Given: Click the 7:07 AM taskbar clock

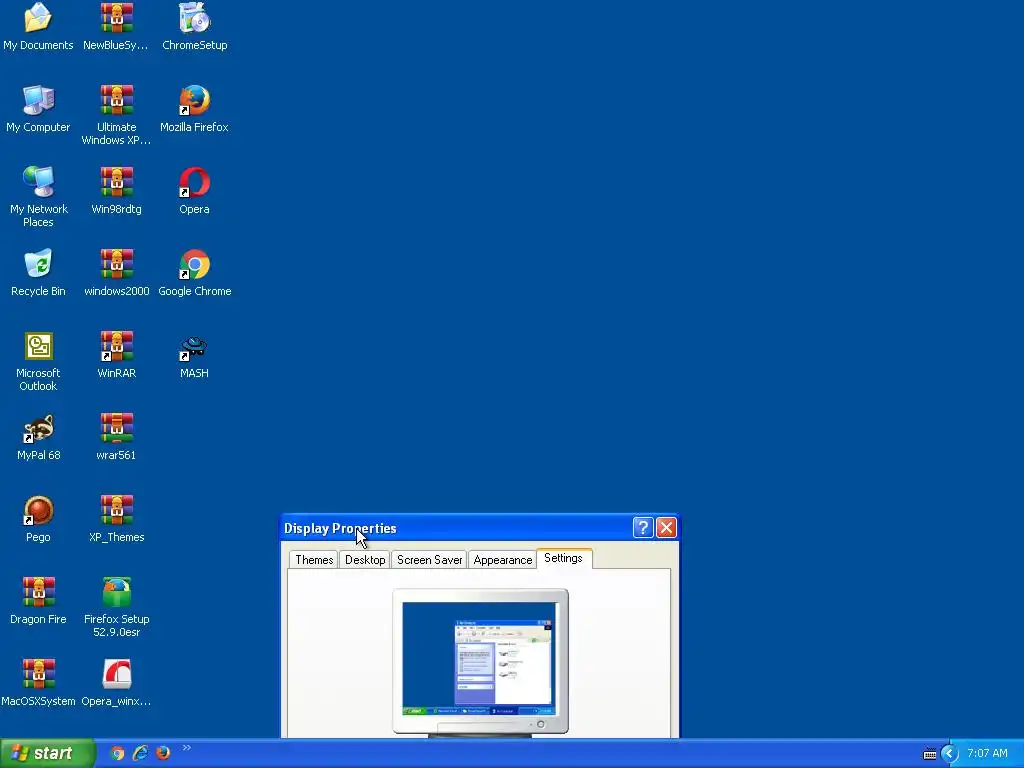Looking at the screenshot, I should 987,754.
